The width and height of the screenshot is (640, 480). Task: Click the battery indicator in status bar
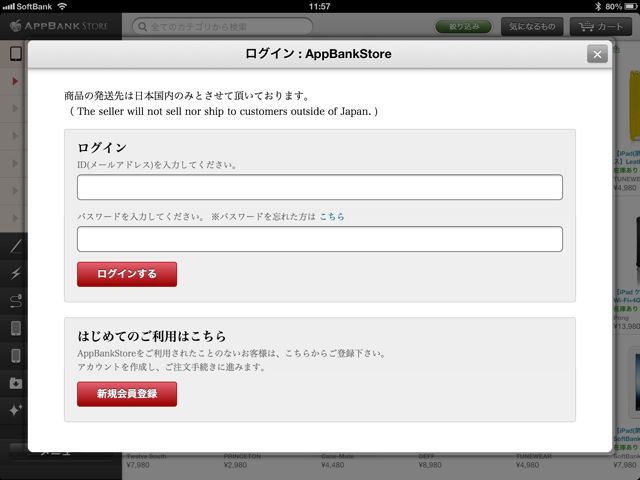pos(630,6)
